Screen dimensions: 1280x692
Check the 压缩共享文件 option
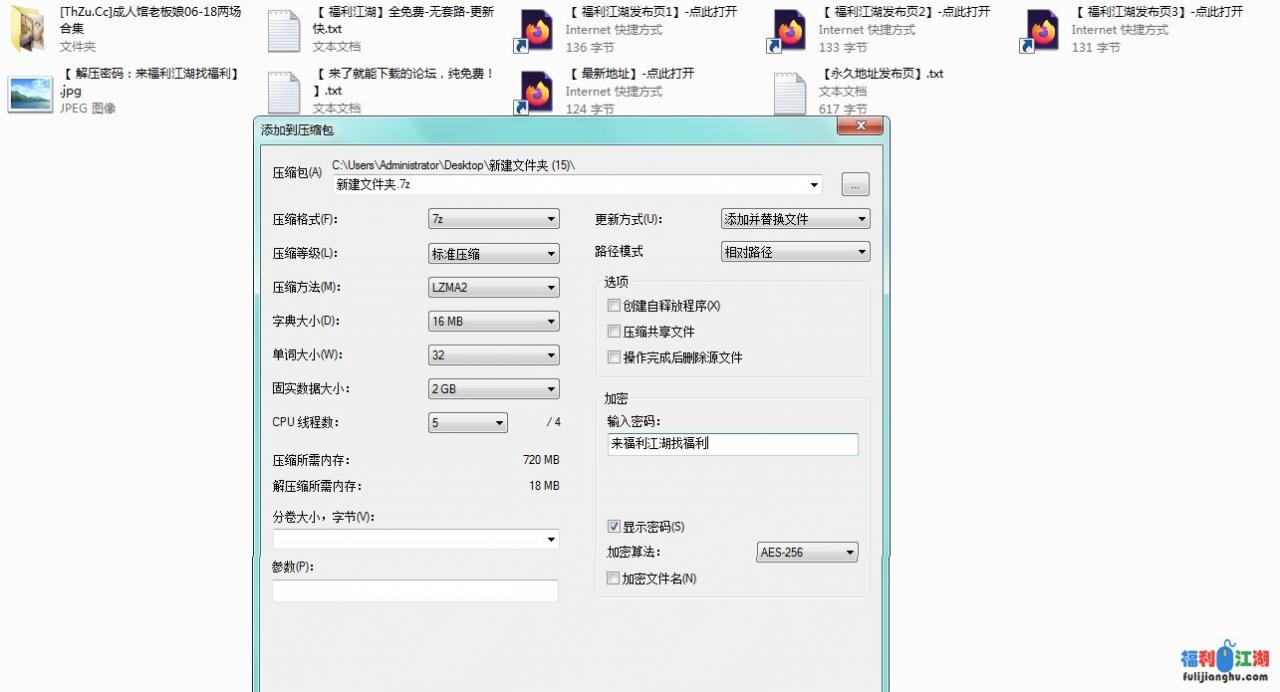pyautogui.click(x=614, y=332)
